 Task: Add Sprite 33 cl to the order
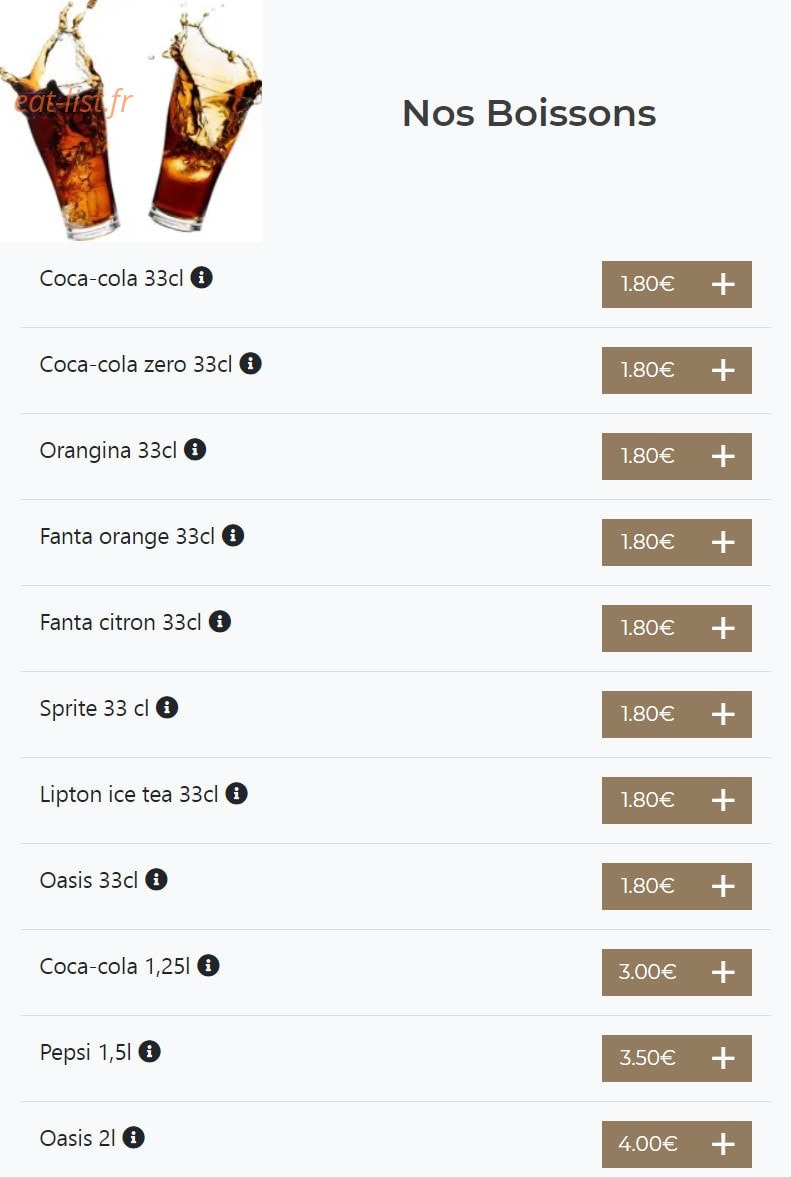676,715
